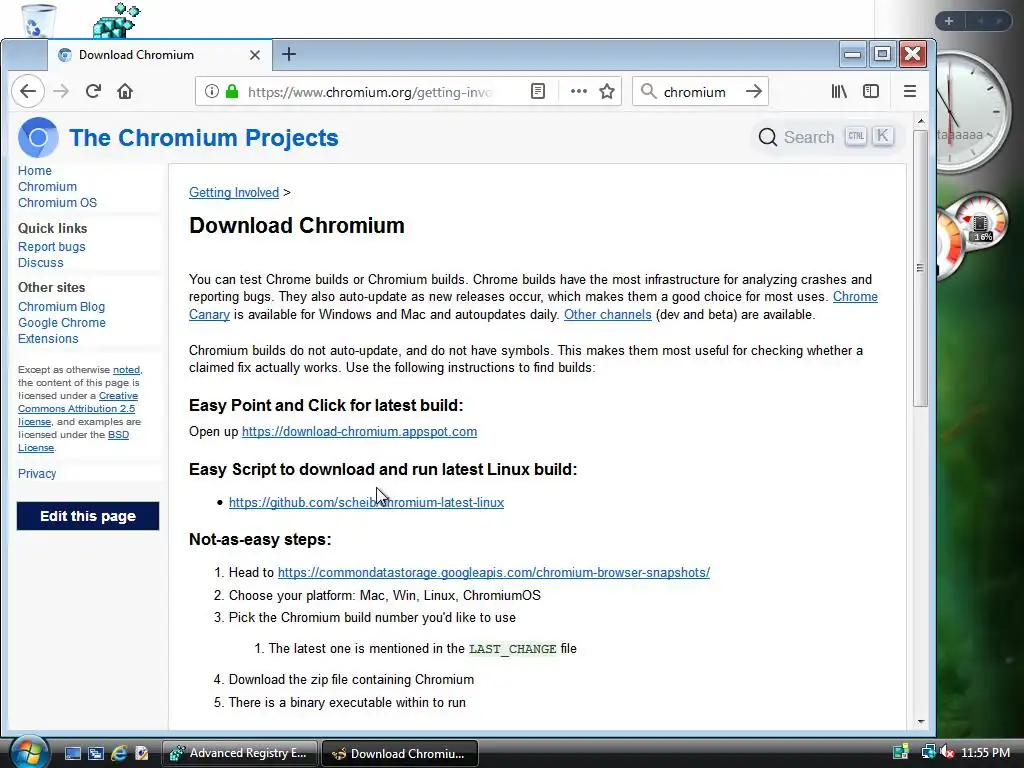
Task: Open the Firefox hamburger menu
Action: [x=910, y=91]
